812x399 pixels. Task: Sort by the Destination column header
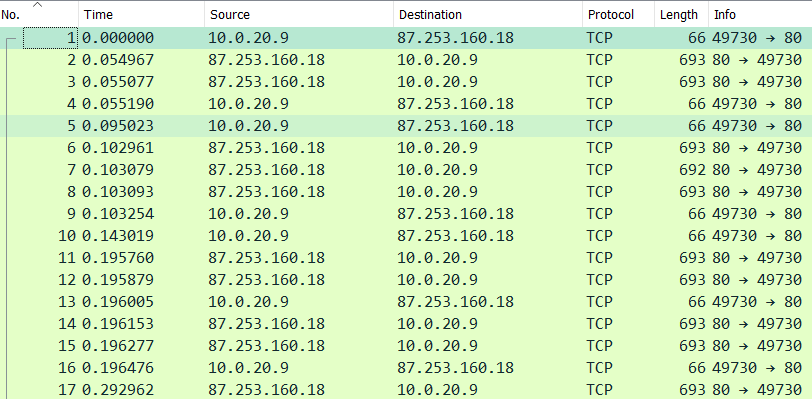point(488,15)
